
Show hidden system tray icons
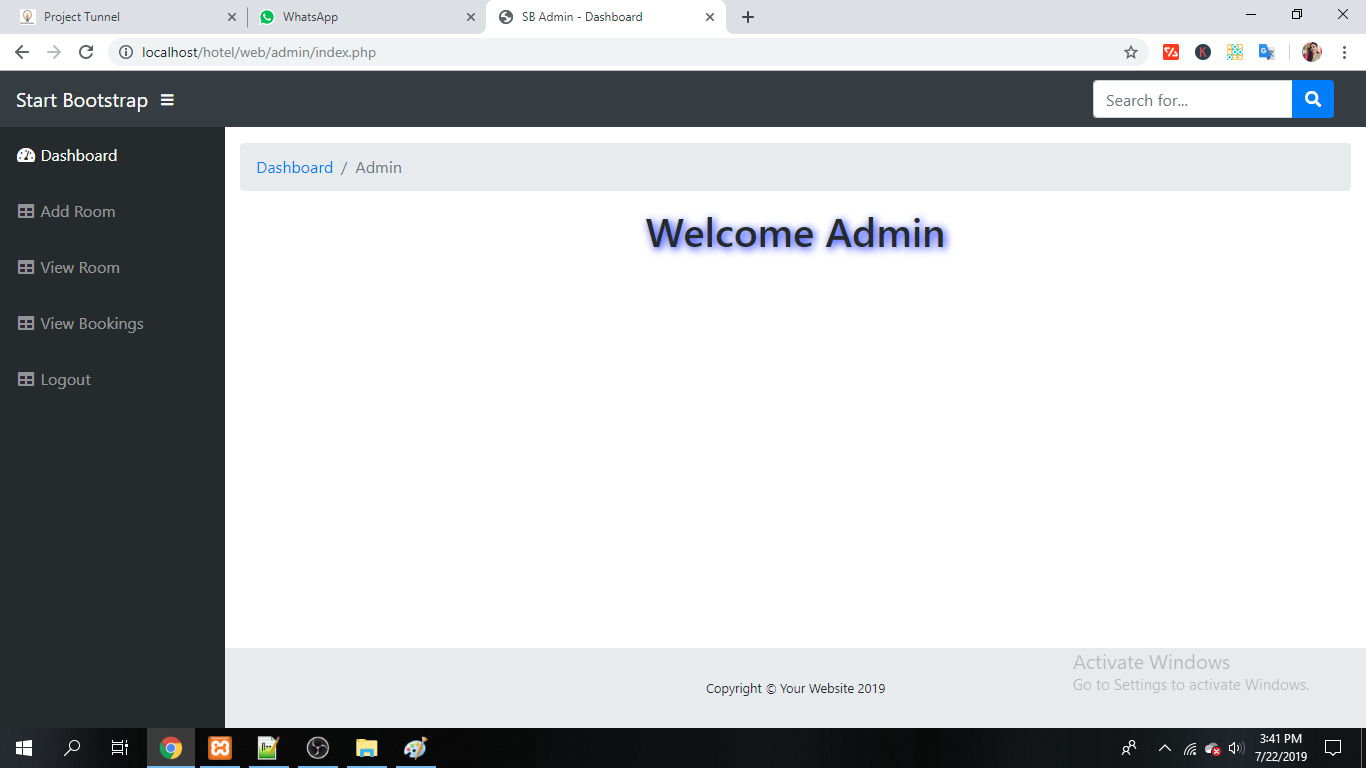pos(1164,748)
